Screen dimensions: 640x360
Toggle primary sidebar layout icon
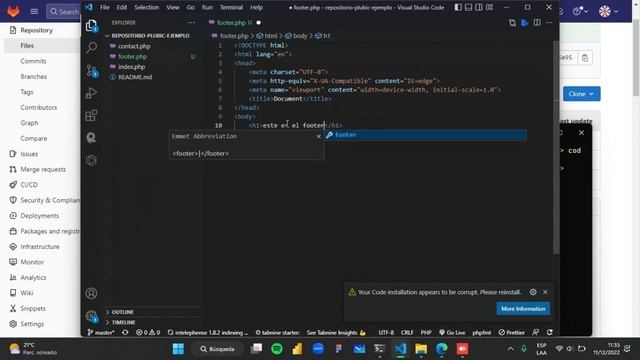pyautogui.click(x=458, y=7)
